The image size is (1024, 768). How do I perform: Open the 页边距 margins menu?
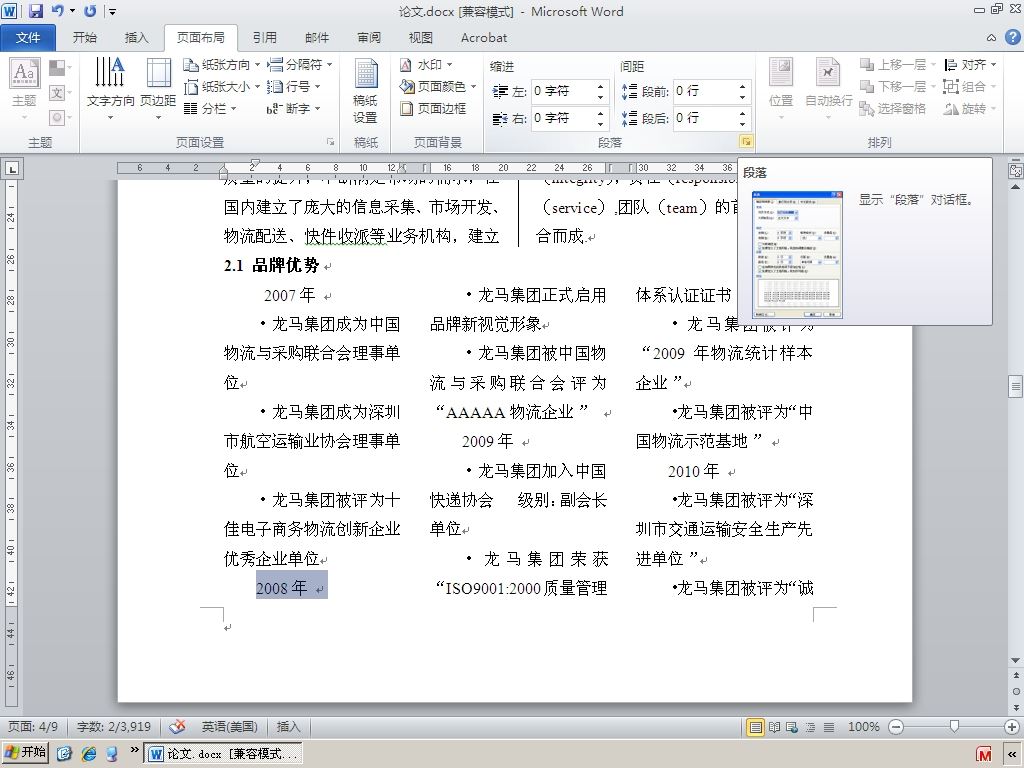[158, 89]
